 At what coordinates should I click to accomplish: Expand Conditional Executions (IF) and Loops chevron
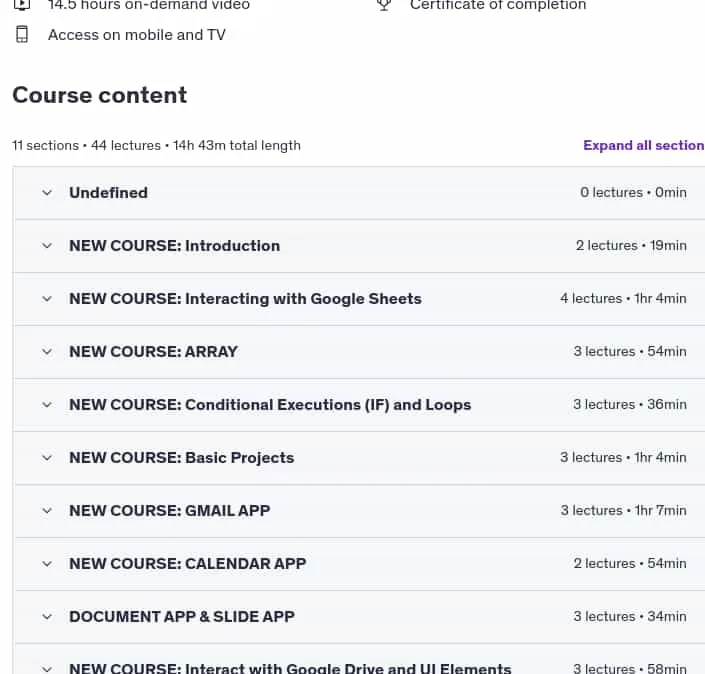(47, 405)
